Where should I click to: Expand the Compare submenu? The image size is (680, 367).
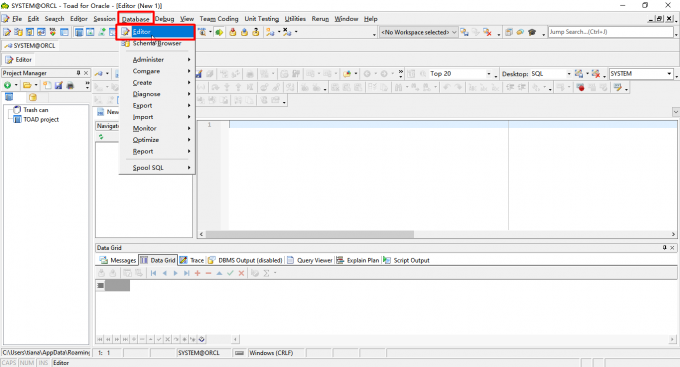coord(157,71)
